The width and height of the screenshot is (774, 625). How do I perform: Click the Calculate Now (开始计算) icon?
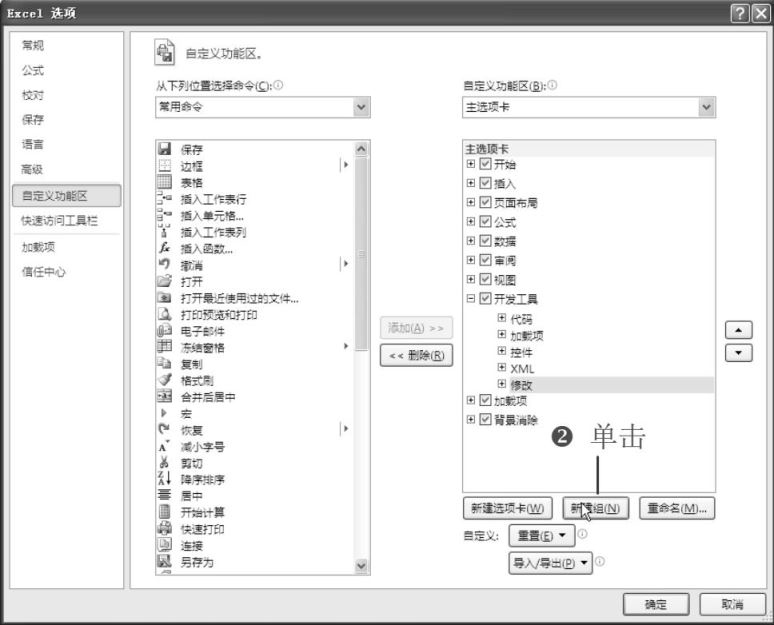(x=164, y=512)
